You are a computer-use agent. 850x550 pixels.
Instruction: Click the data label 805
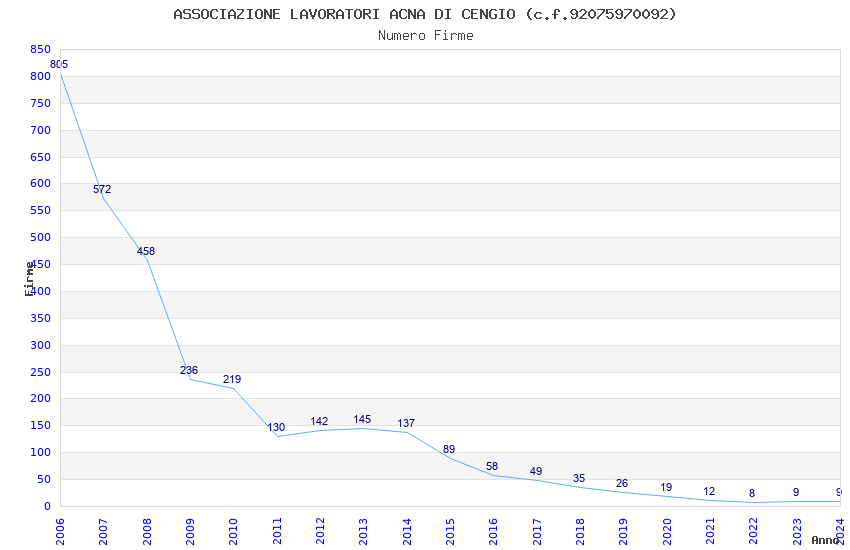59,64
